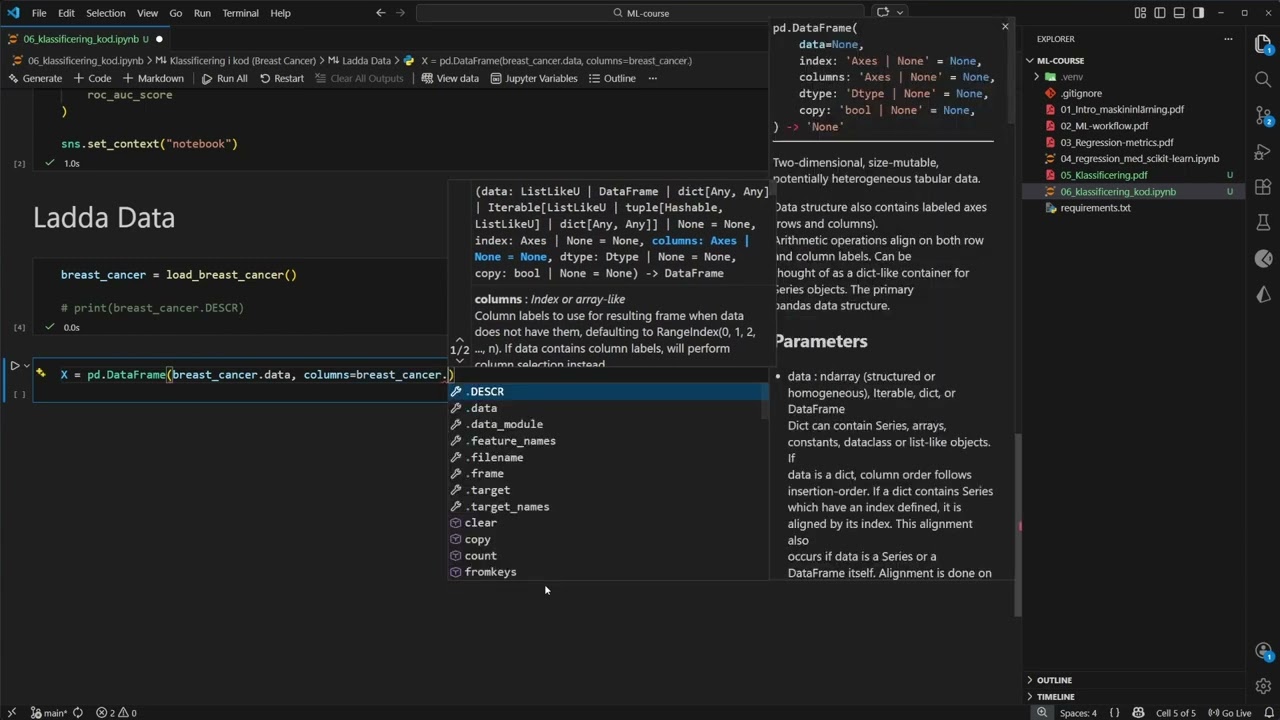The image size is (1280, 720).
Task: Click Outline in notebook toolbar
Action: tap(612, 78)
